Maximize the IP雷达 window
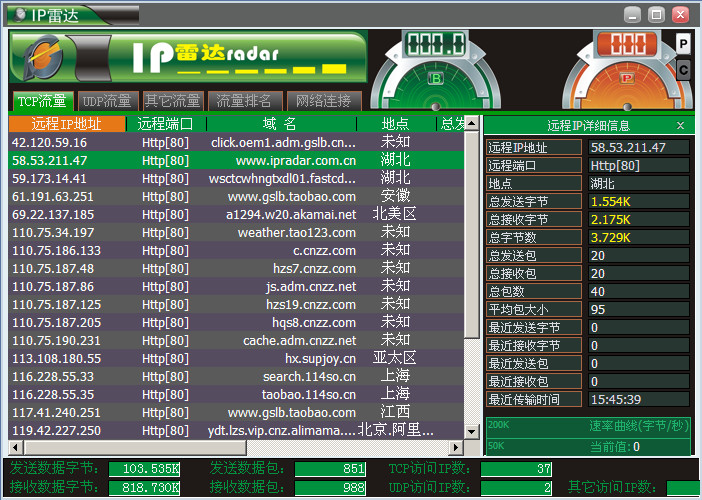Image resolution: width=702 pixels, height=500 pixels. pos(656,15)
